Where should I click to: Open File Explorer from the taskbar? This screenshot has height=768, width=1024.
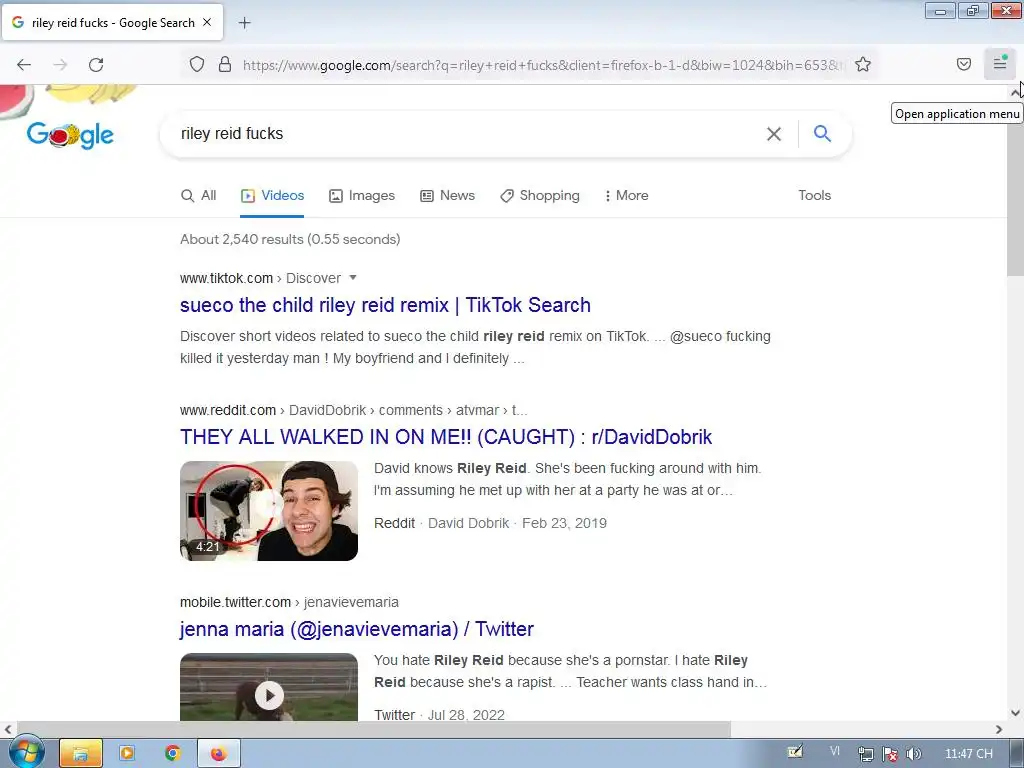pos(81,754)
